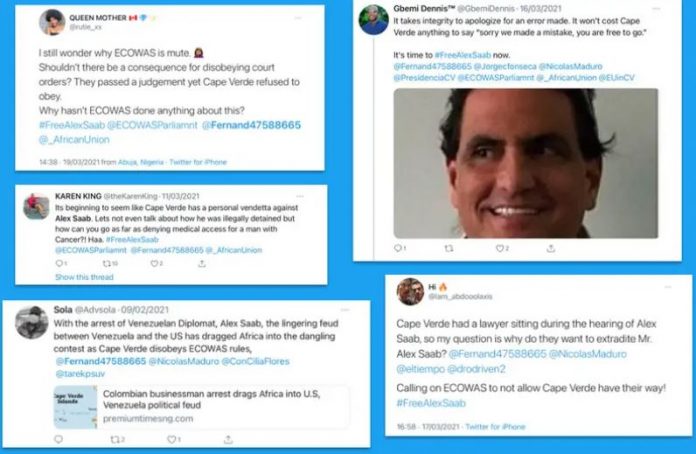Like Karen King's tweet
Screen dimensions: 696x454
point(154,264)
